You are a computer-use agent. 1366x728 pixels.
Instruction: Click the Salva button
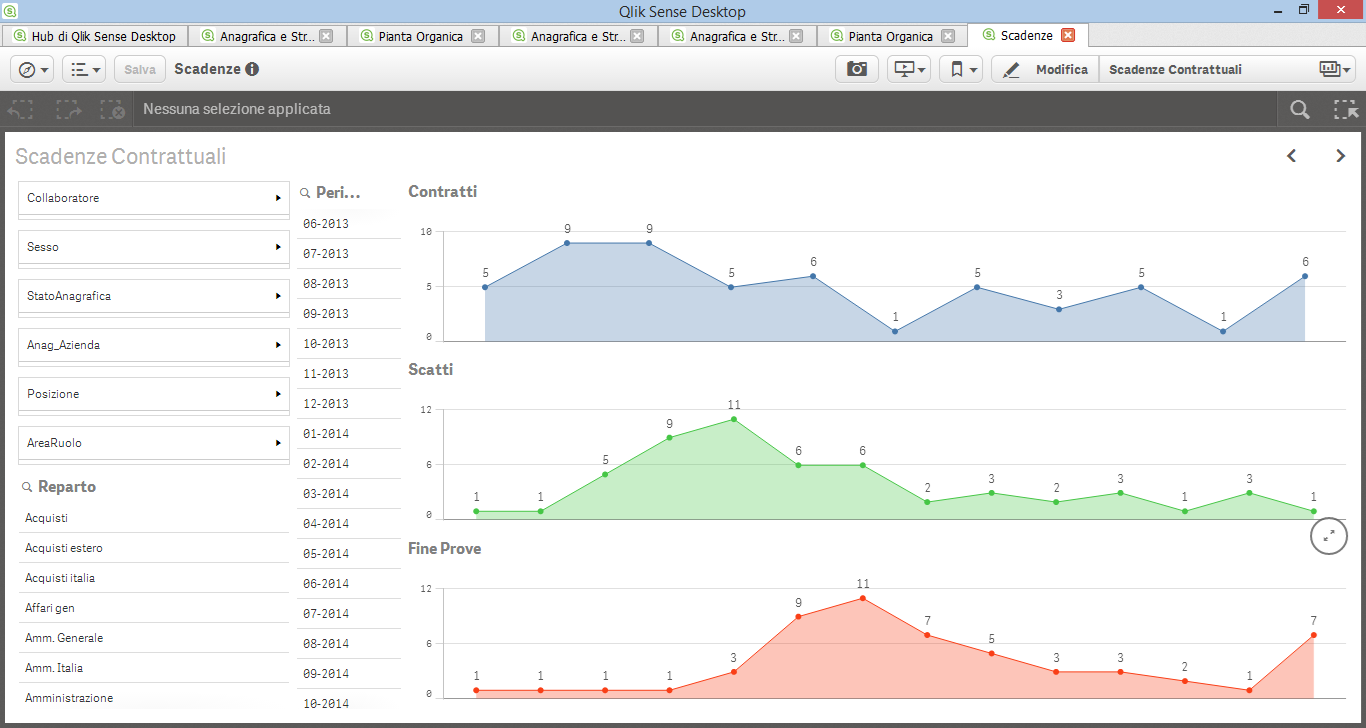140,69
